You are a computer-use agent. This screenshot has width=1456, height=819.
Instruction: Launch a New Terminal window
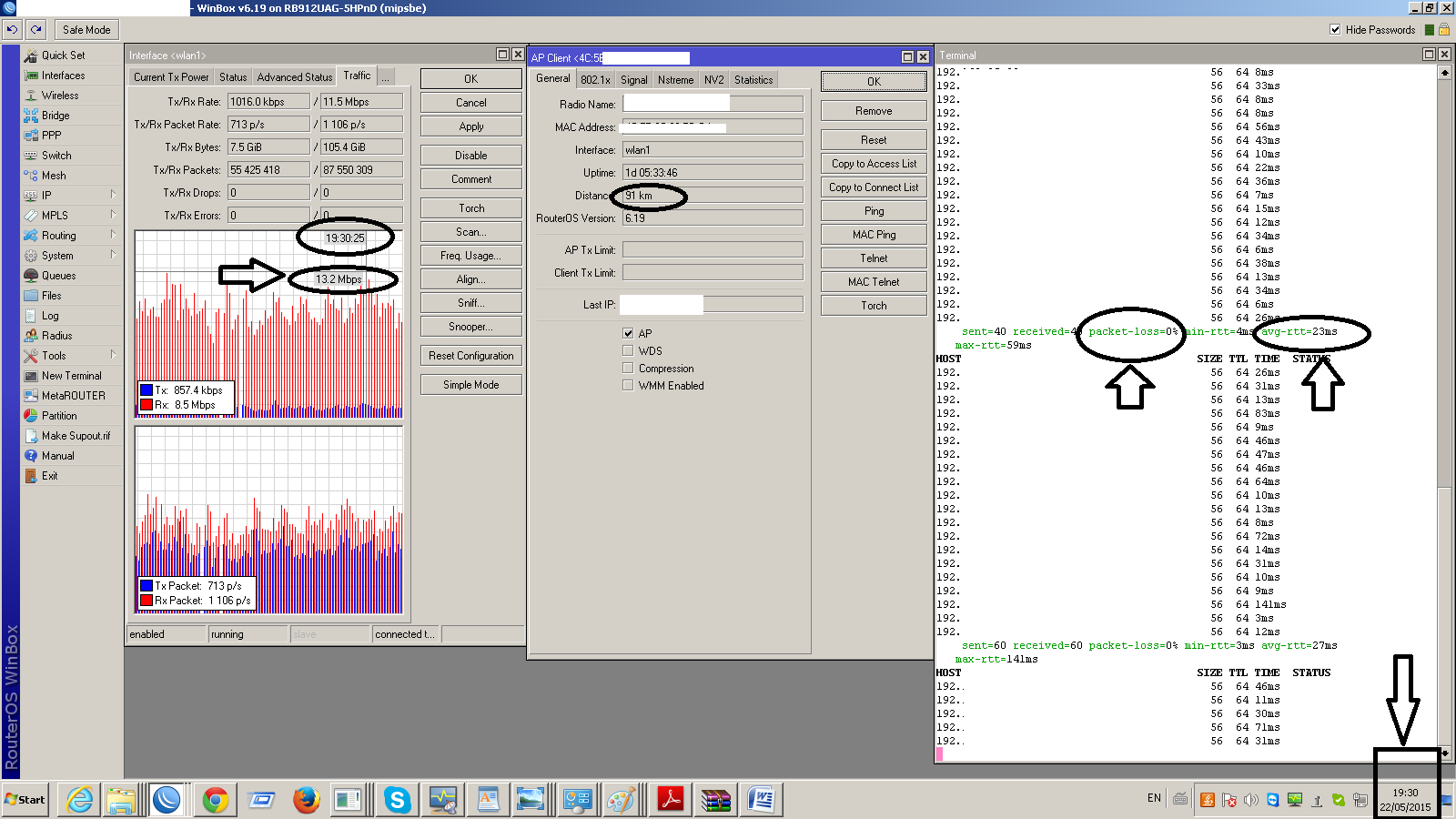pyautogui.click(x=72, y=376)
